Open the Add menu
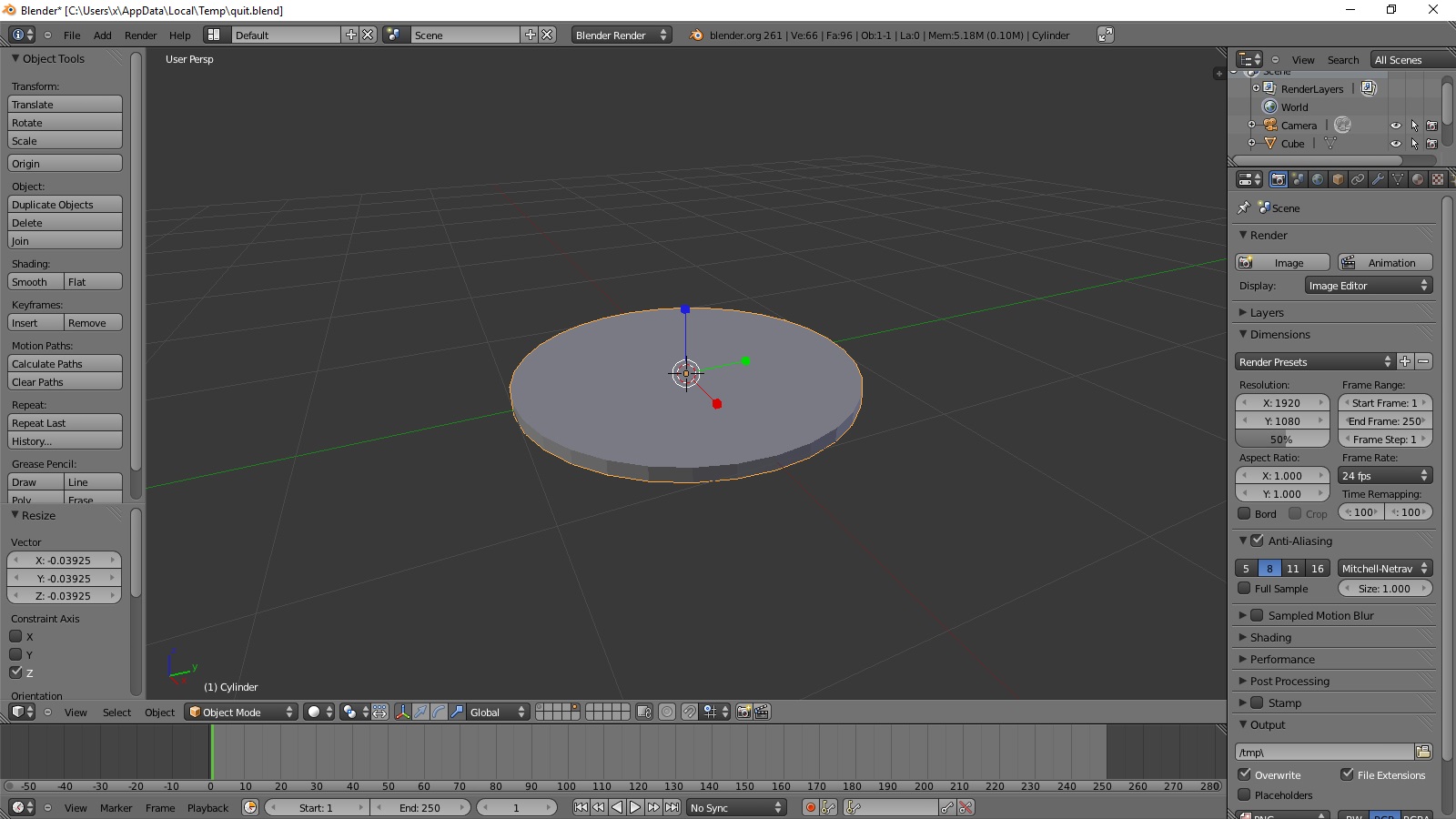This screenshot has width=1456, height=819. pyautogui.click(x=102, y=35)
